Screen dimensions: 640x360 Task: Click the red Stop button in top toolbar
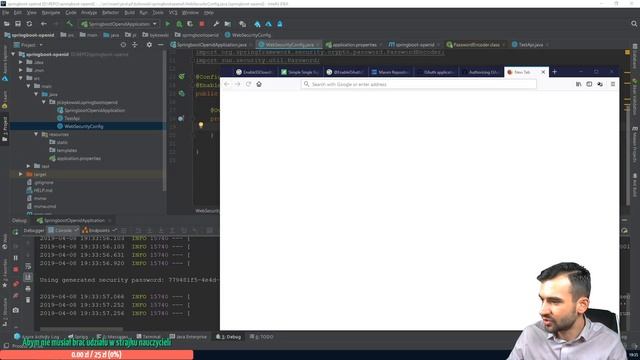[x=202, y=24]
